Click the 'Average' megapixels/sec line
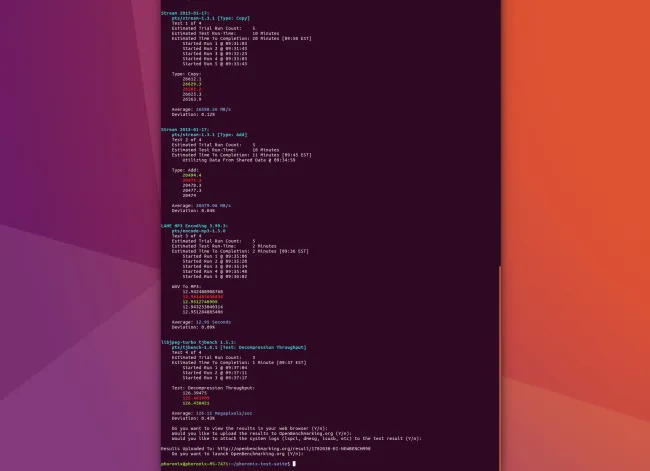The width and height of the screenshot is (650, 471). [x=212, y=413]
